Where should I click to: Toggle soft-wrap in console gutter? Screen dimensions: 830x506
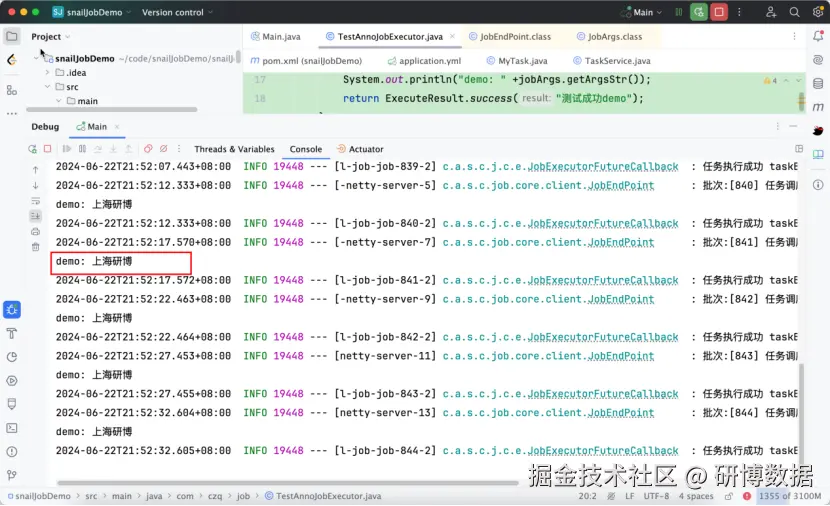35,201
